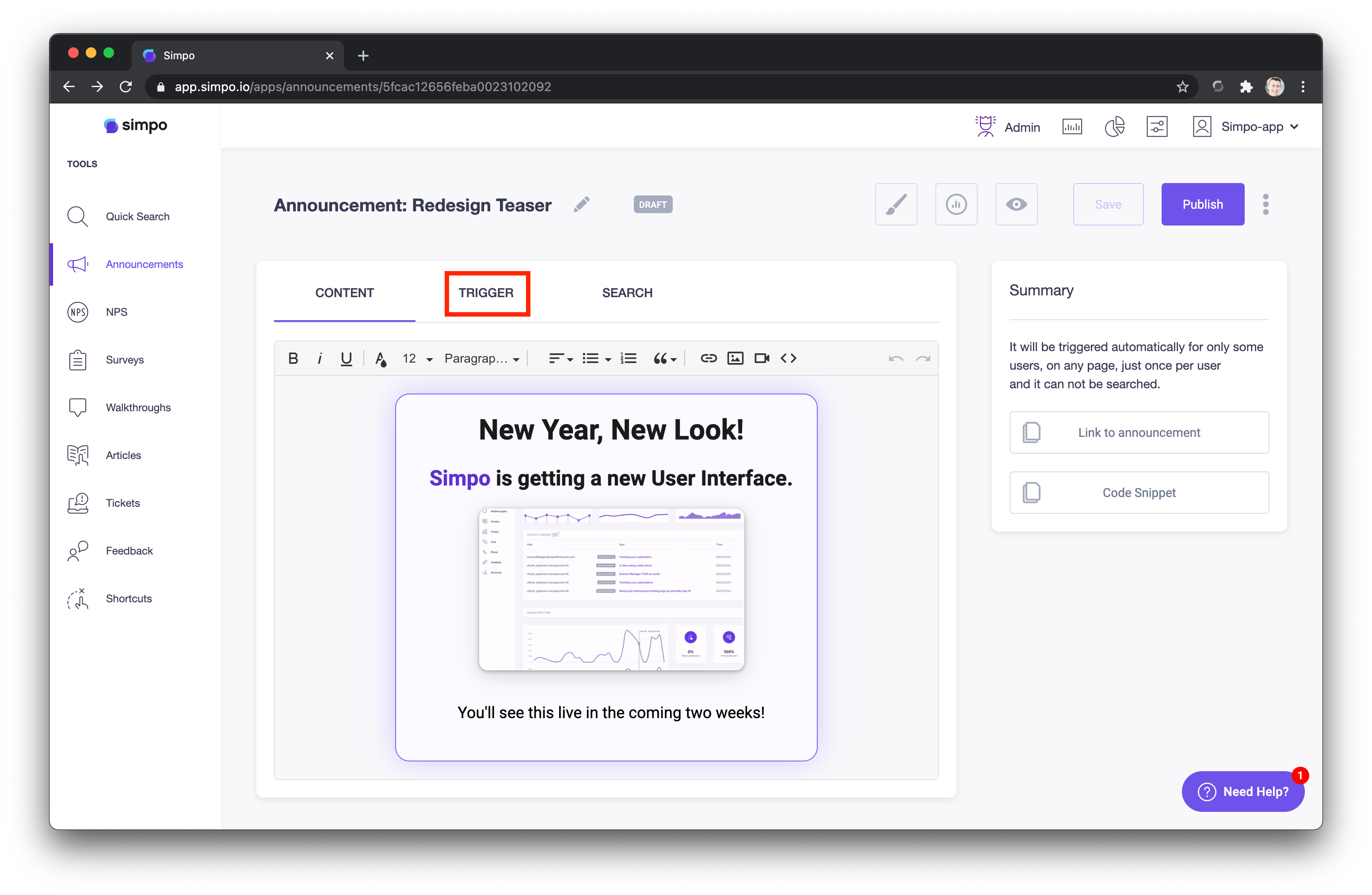Redo the last edit

(923, 359)
